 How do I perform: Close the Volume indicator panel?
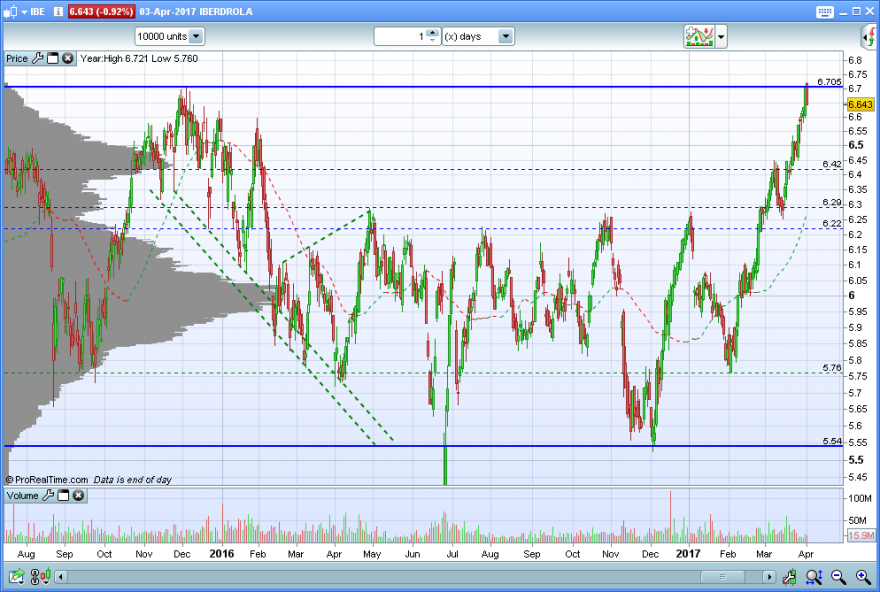pyautogui.click(x=79, y=495)
